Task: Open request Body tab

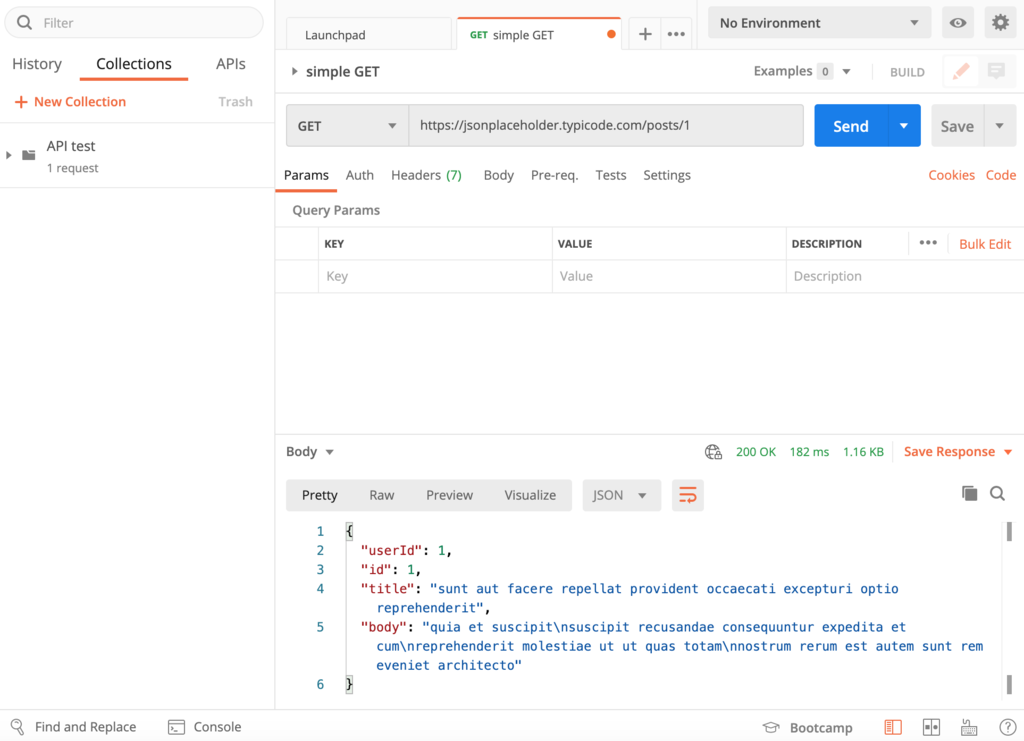Action: (499, 175)
